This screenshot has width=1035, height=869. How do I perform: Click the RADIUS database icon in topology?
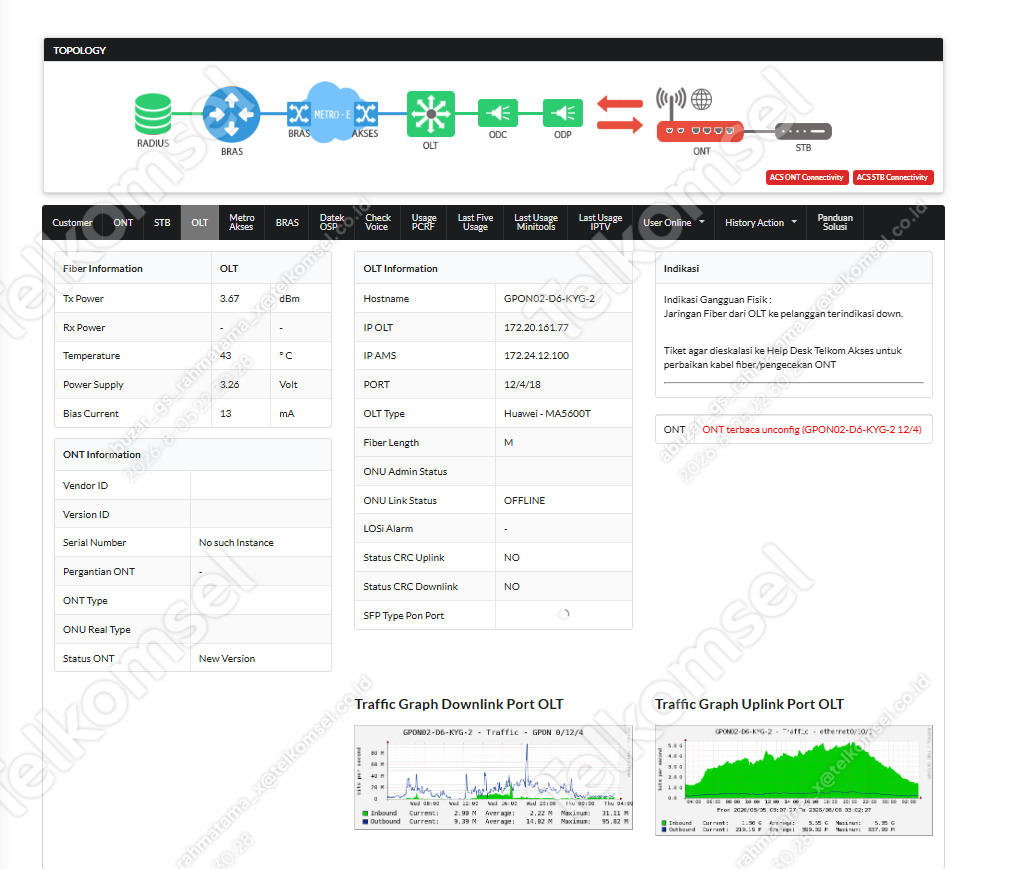(x=153, y=113)
